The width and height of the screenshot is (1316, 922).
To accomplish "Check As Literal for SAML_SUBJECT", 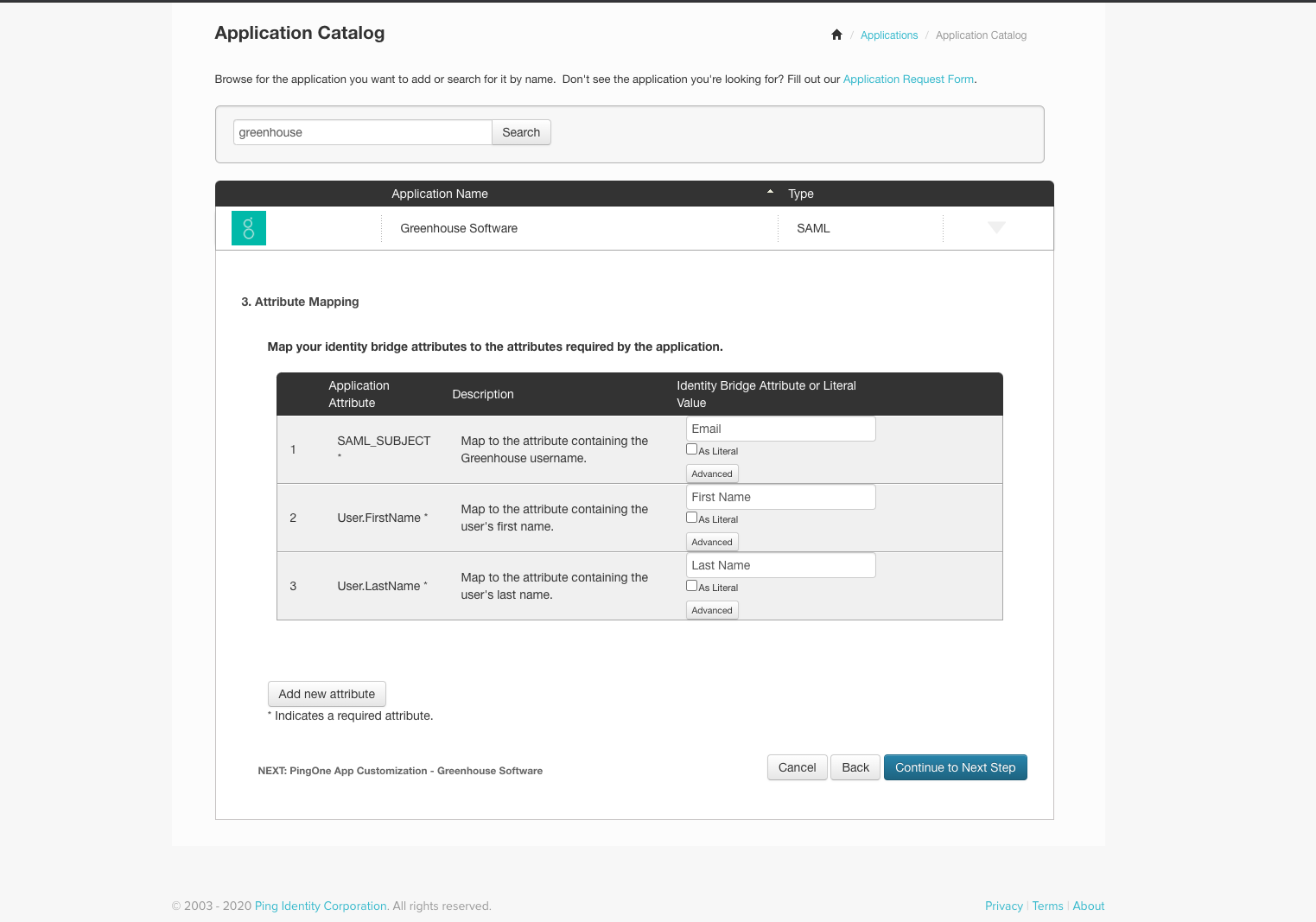I will pyautogui.click(x=691, y=449).
